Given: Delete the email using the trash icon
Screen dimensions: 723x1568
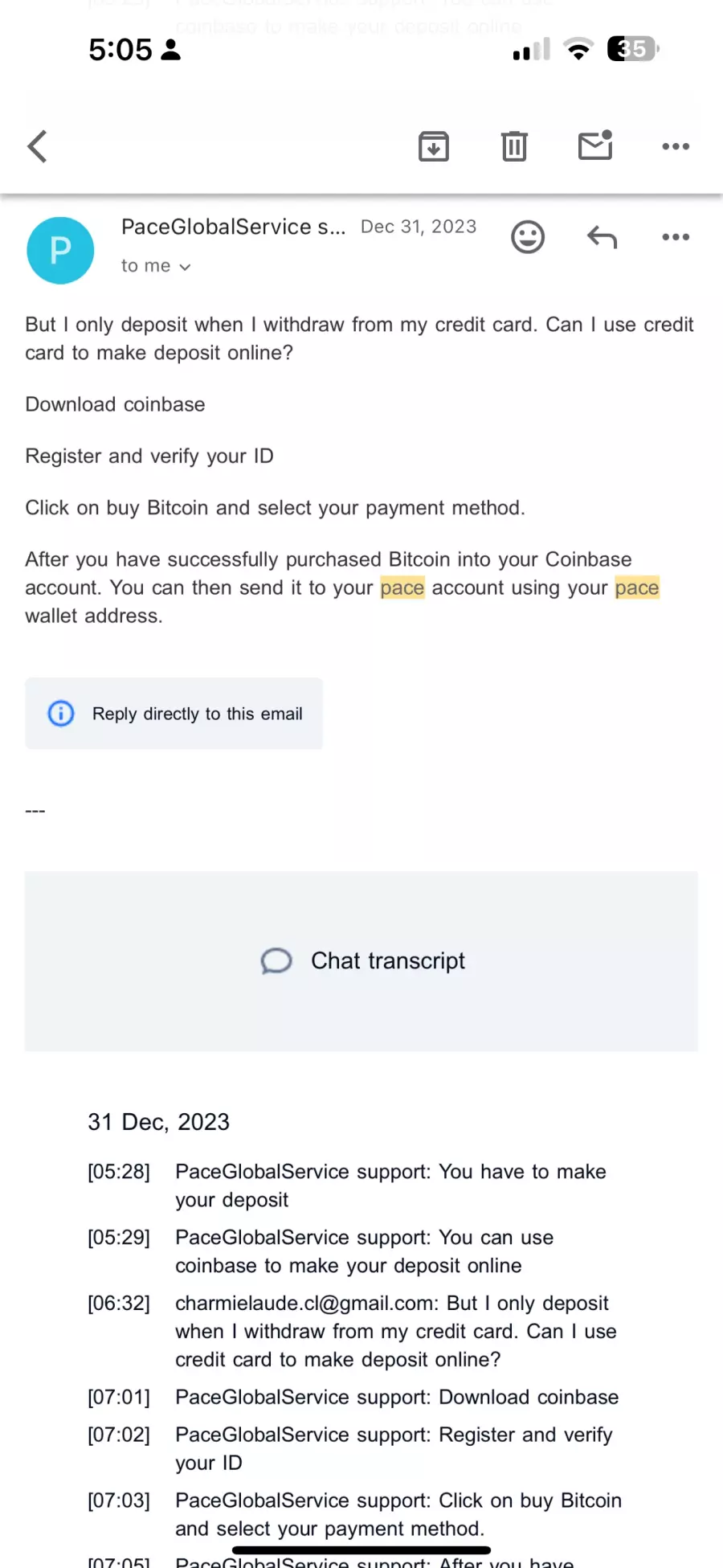Looking at the screenshot, I should [x=514, y=146].
